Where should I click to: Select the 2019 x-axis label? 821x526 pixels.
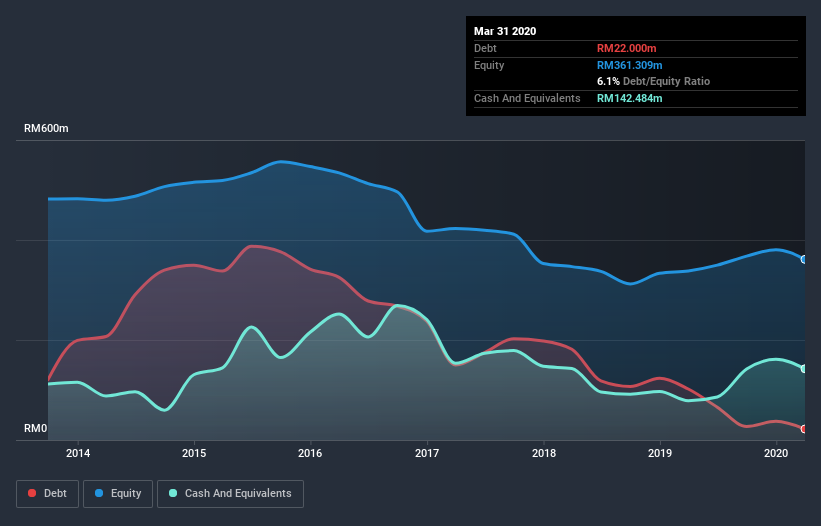pos(660,453)
